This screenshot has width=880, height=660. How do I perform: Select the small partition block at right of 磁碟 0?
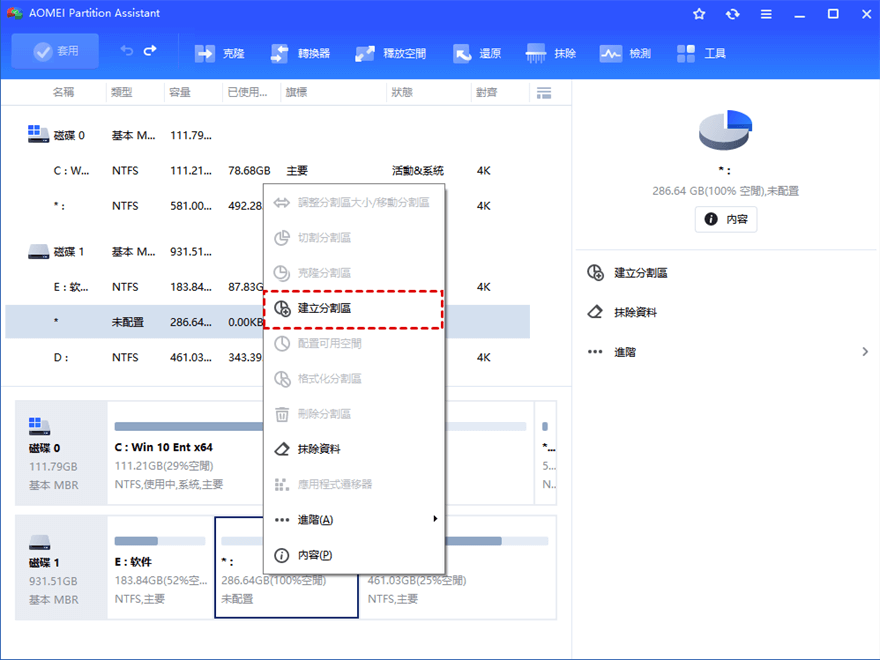[546, 452]
